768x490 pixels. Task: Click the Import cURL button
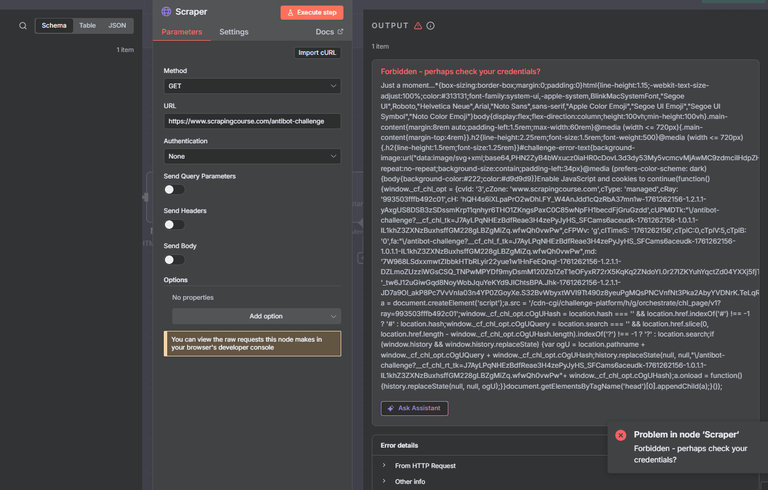coord(317,52)
